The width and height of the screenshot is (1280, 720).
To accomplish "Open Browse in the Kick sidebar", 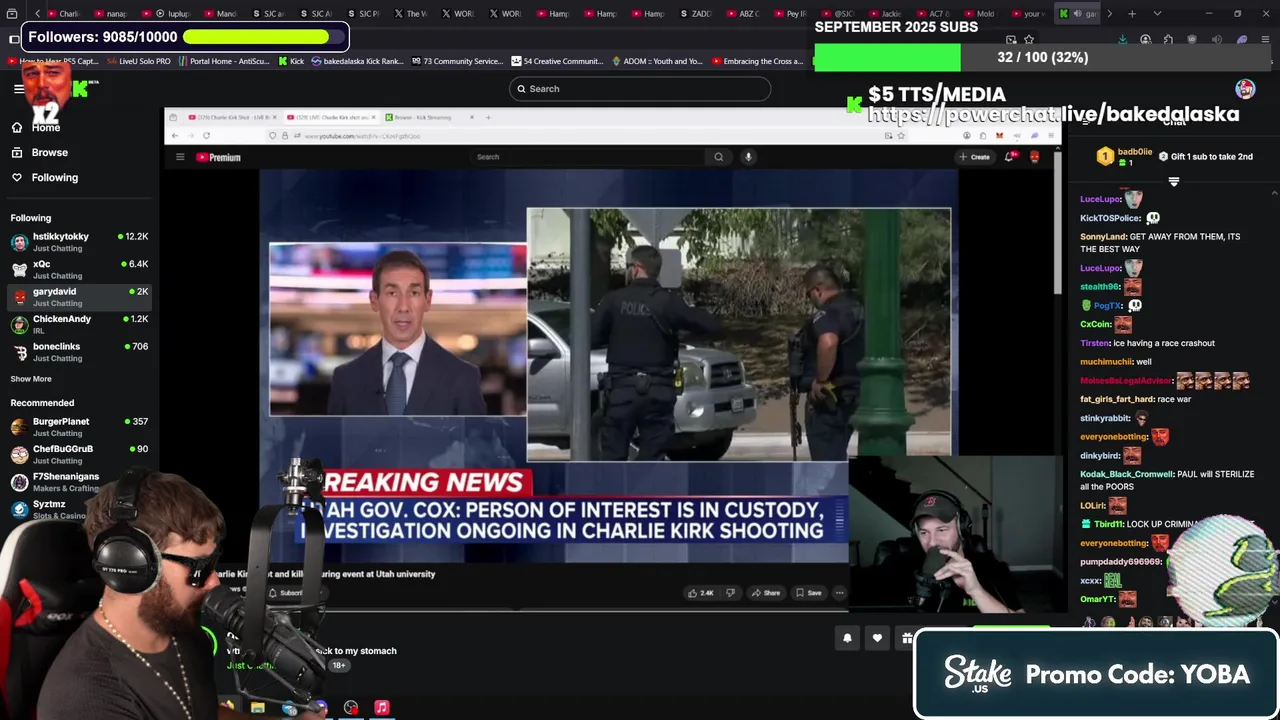I will point(40,152).
